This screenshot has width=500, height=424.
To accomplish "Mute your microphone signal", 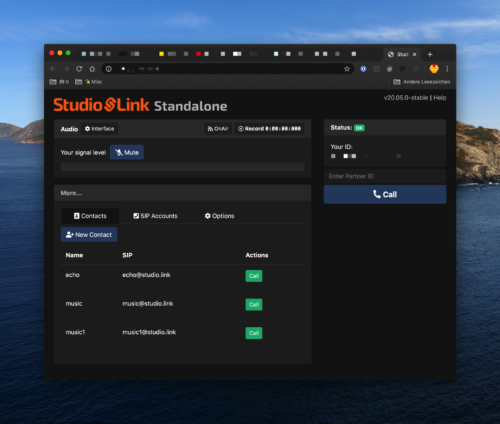I will (127, 152).
